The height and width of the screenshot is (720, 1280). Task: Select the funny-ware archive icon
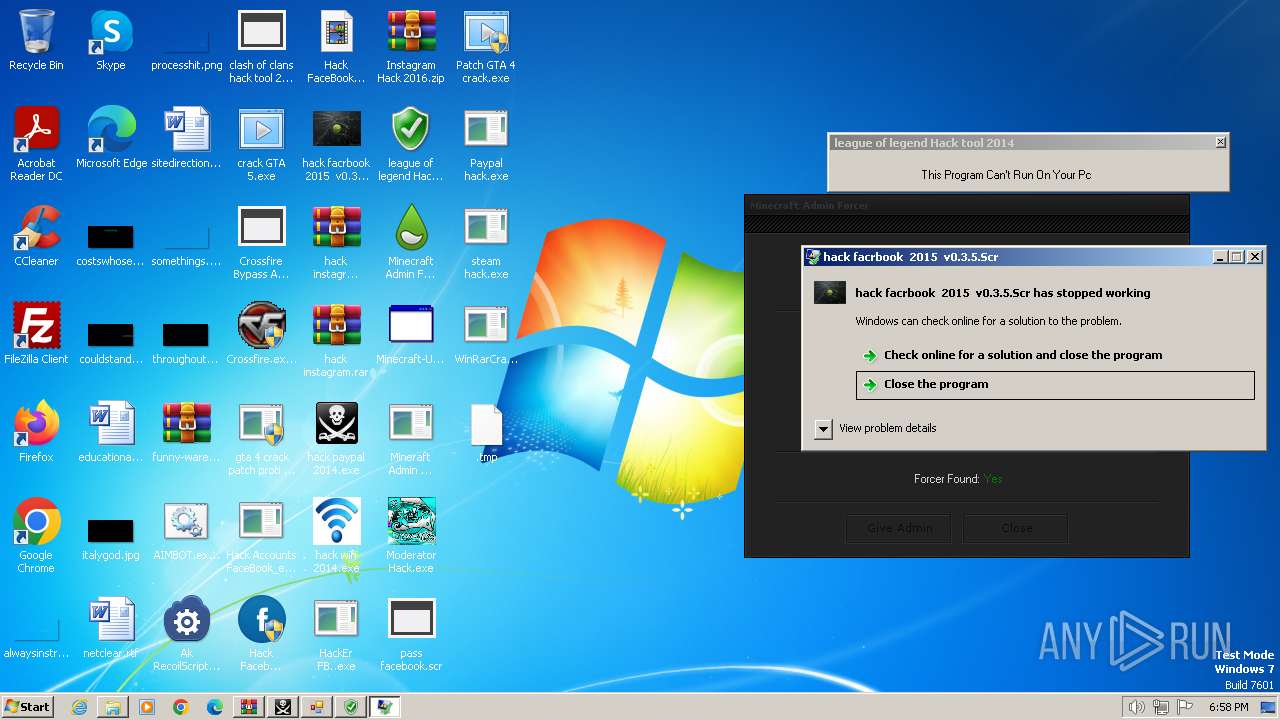click(186, 432)
